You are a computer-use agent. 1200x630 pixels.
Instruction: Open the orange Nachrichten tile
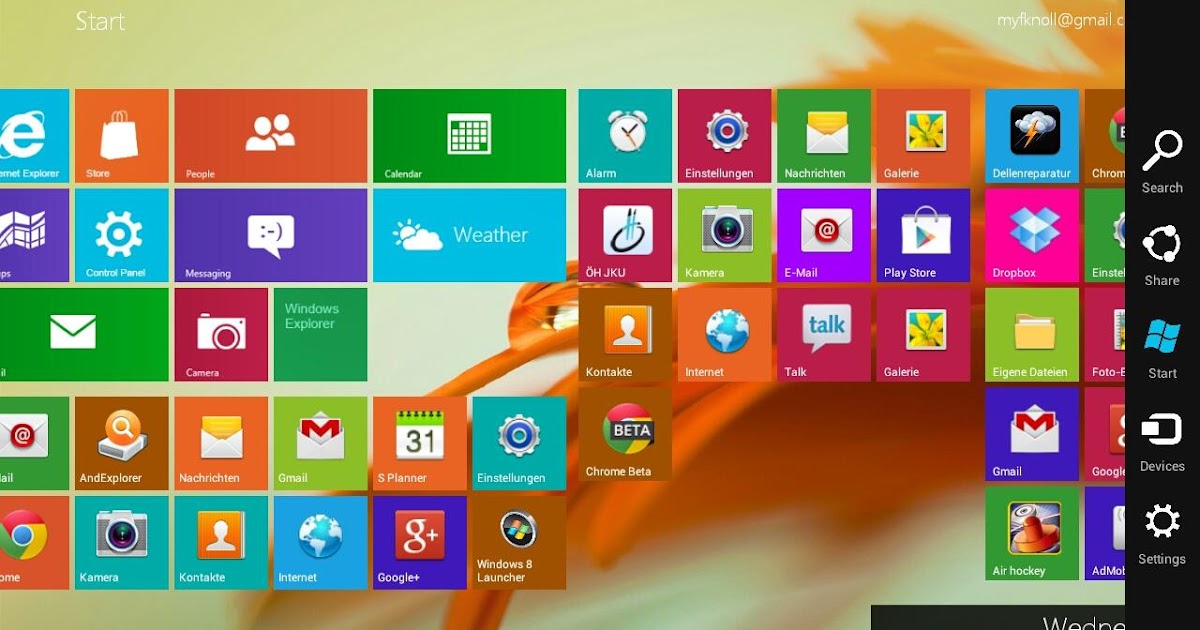(x=221, y=443)
